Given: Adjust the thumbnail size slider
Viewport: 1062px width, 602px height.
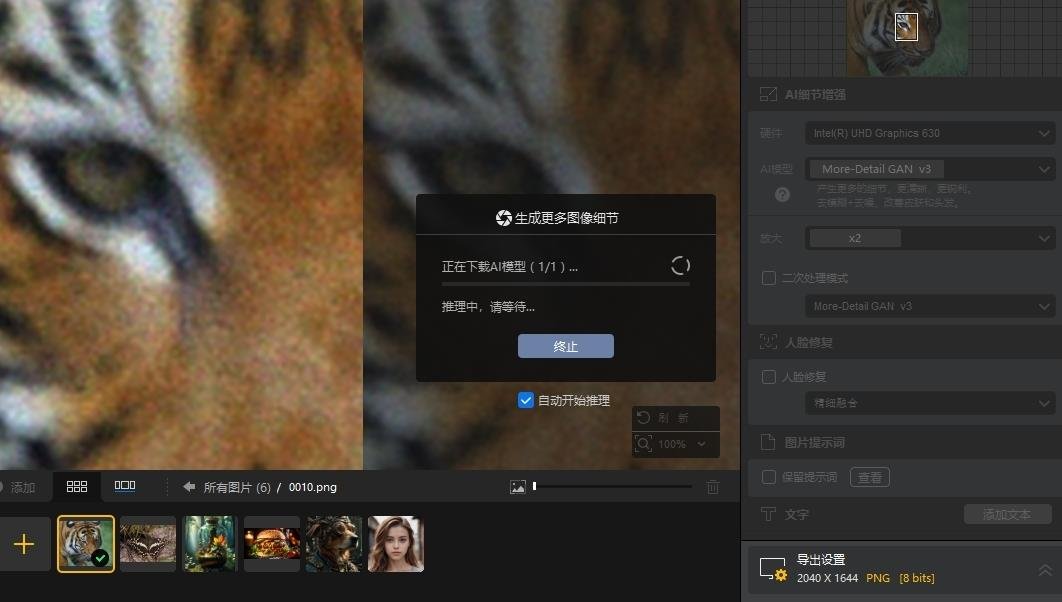Looking at the screenshot, I should [x=612, y=486].
